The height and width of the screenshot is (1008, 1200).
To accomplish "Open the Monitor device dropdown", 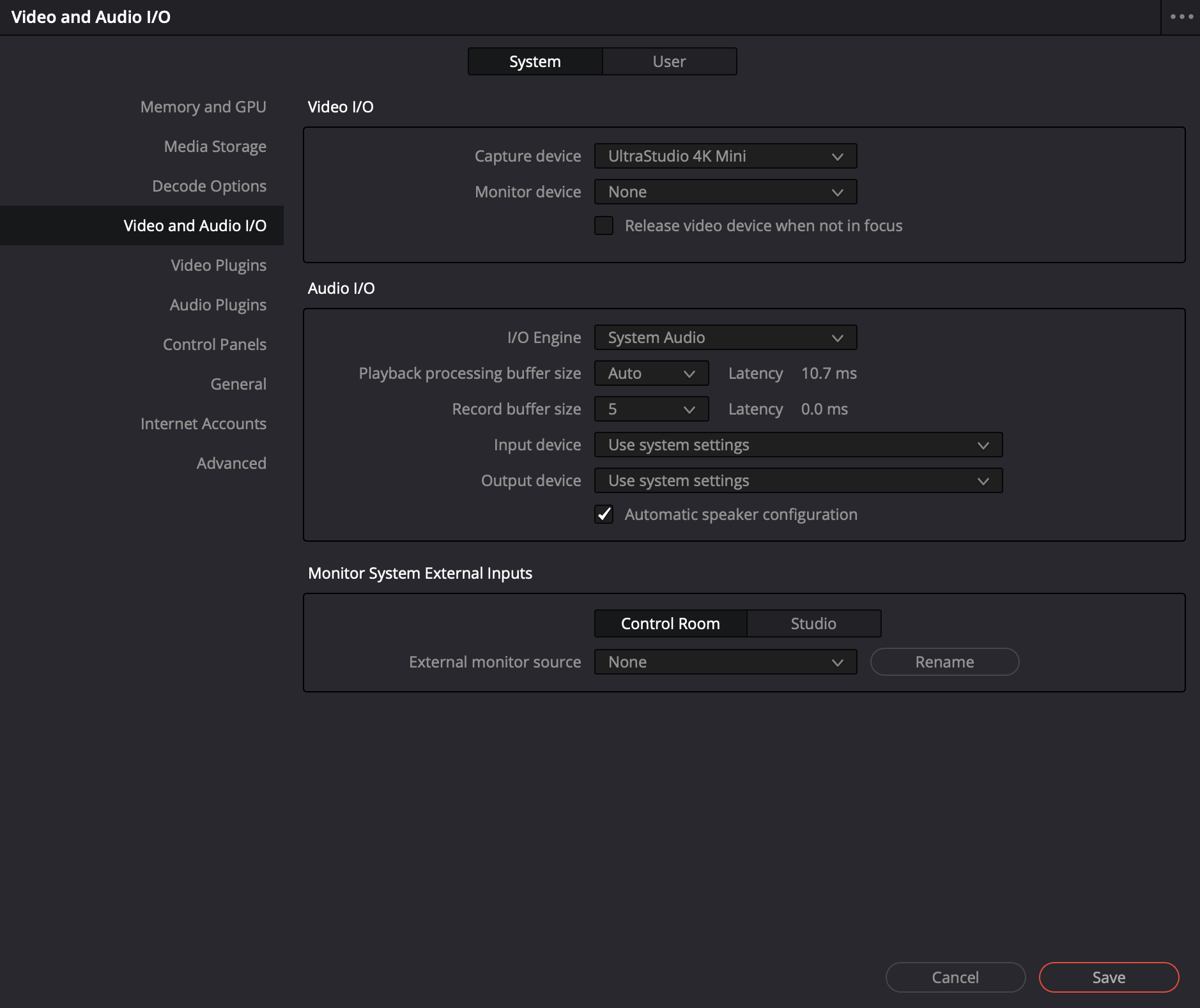I will (x=725, y=192).
